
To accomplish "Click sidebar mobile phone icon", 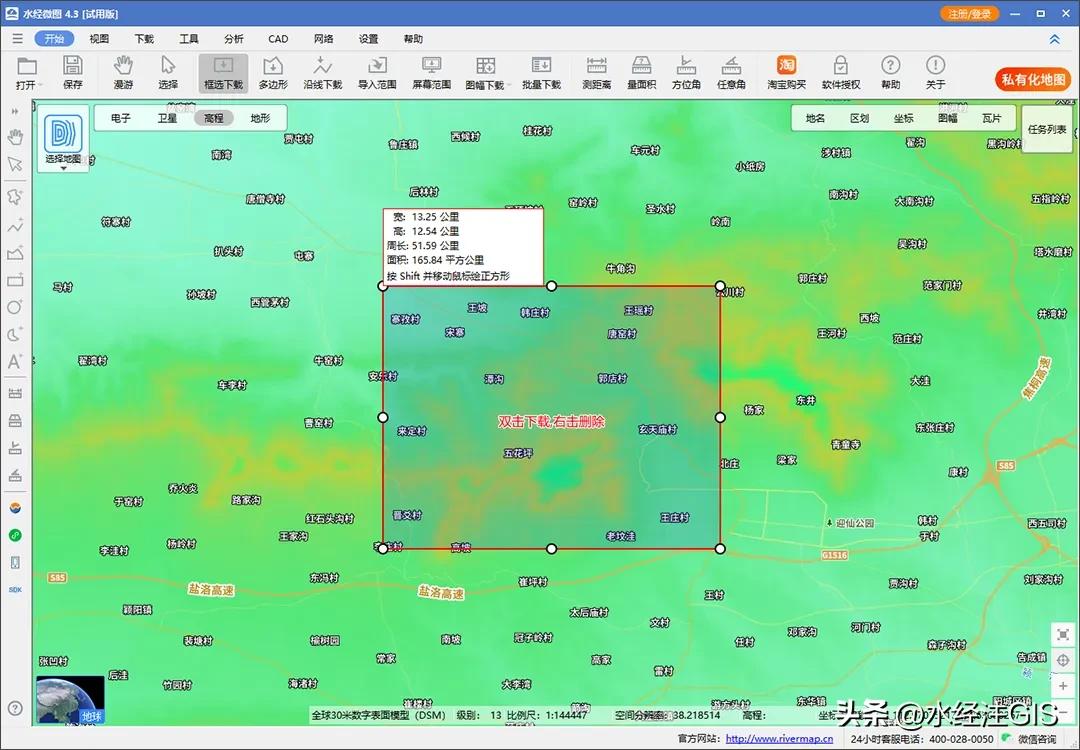I will pyautogui.click(x=15, y=563).
